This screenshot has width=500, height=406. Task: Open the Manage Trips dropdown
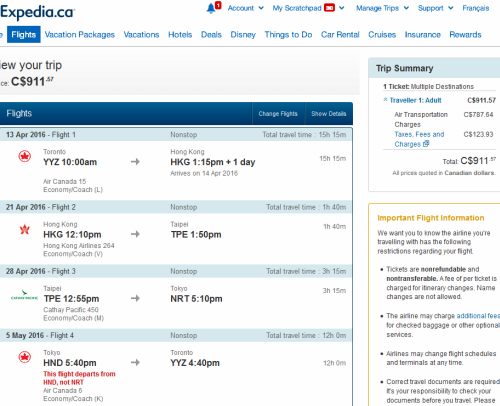tap(382, 8)
